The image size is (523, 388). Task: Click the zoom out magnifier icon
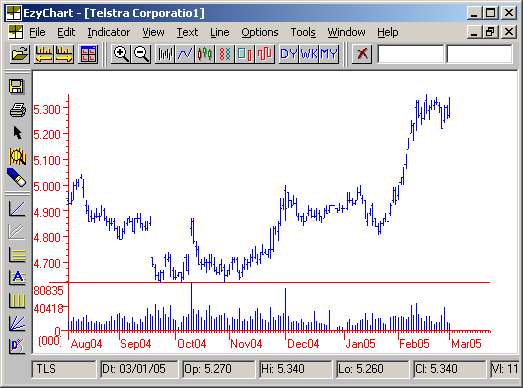141,54
